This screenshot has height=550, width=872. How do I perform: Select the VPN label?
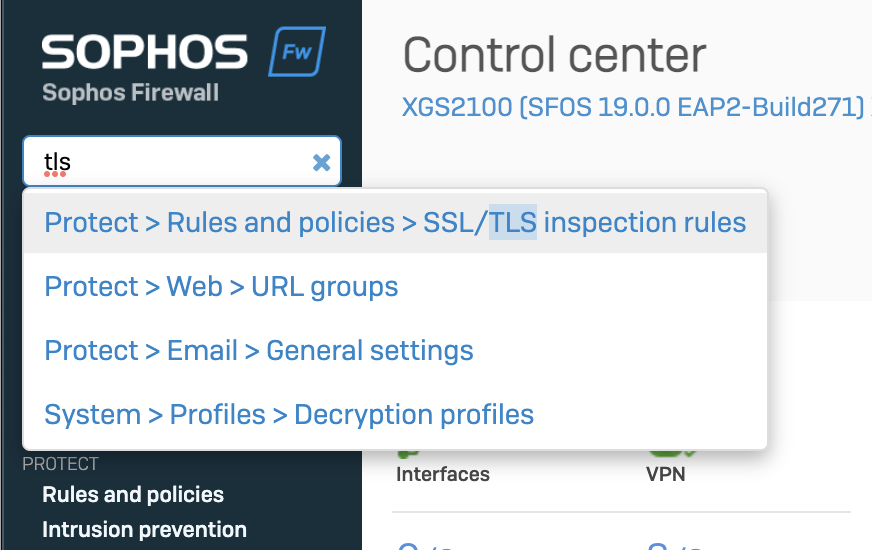666,474
